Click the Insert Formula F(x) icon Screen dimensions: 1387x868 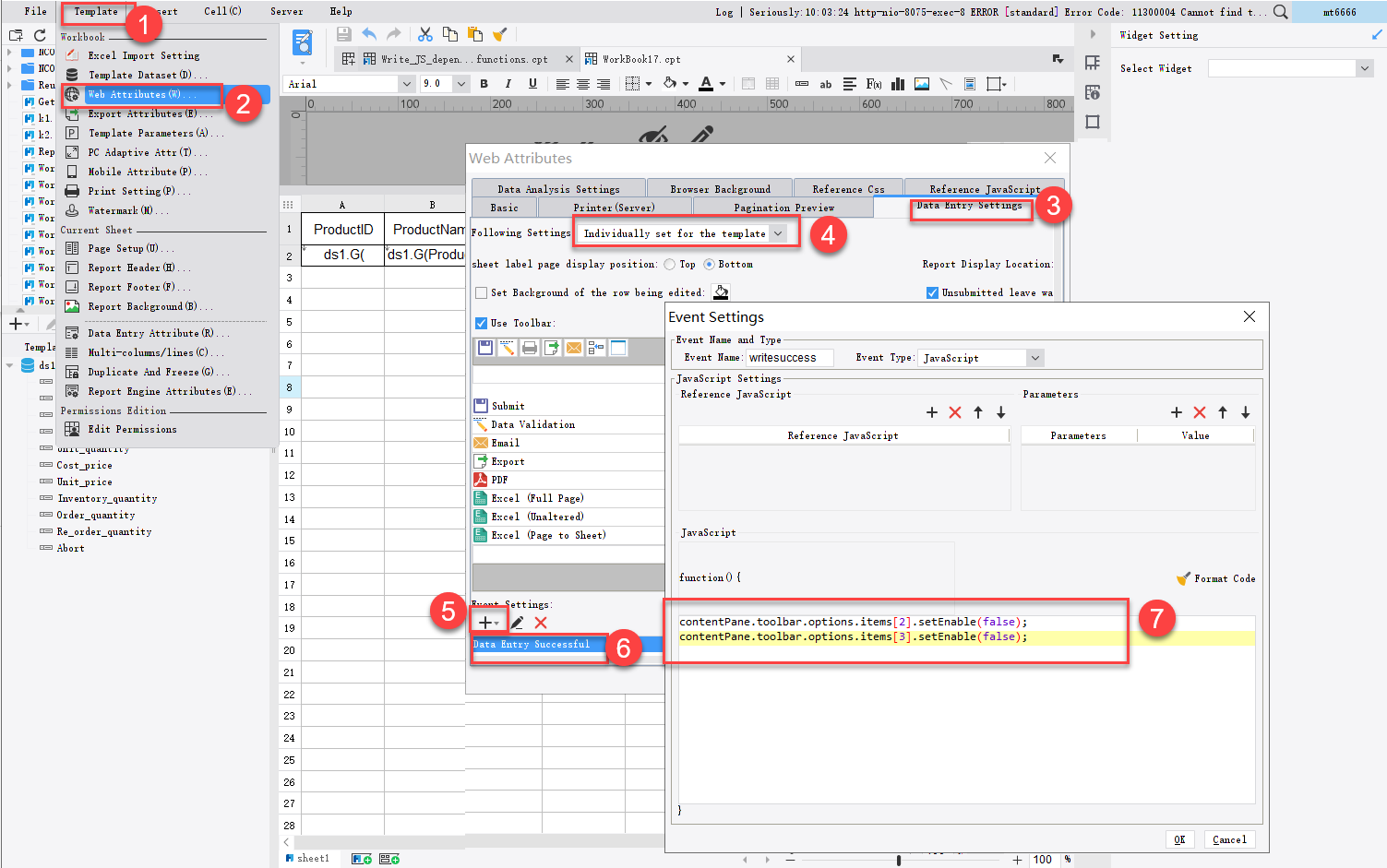pos(873,84)
